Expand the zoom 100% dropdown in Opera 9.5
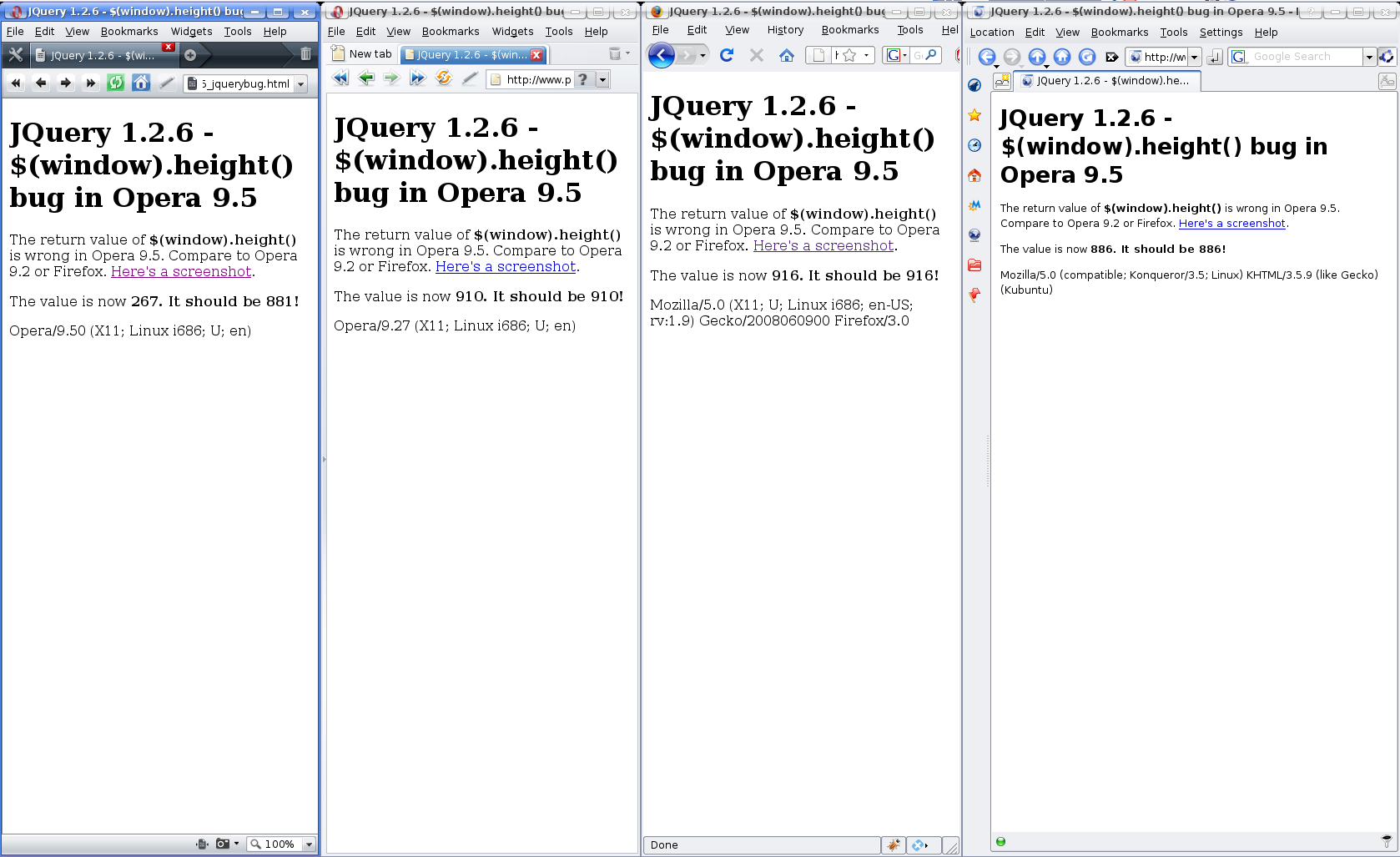The height and width of the screenshot is (857, 1400). point(309,844)
